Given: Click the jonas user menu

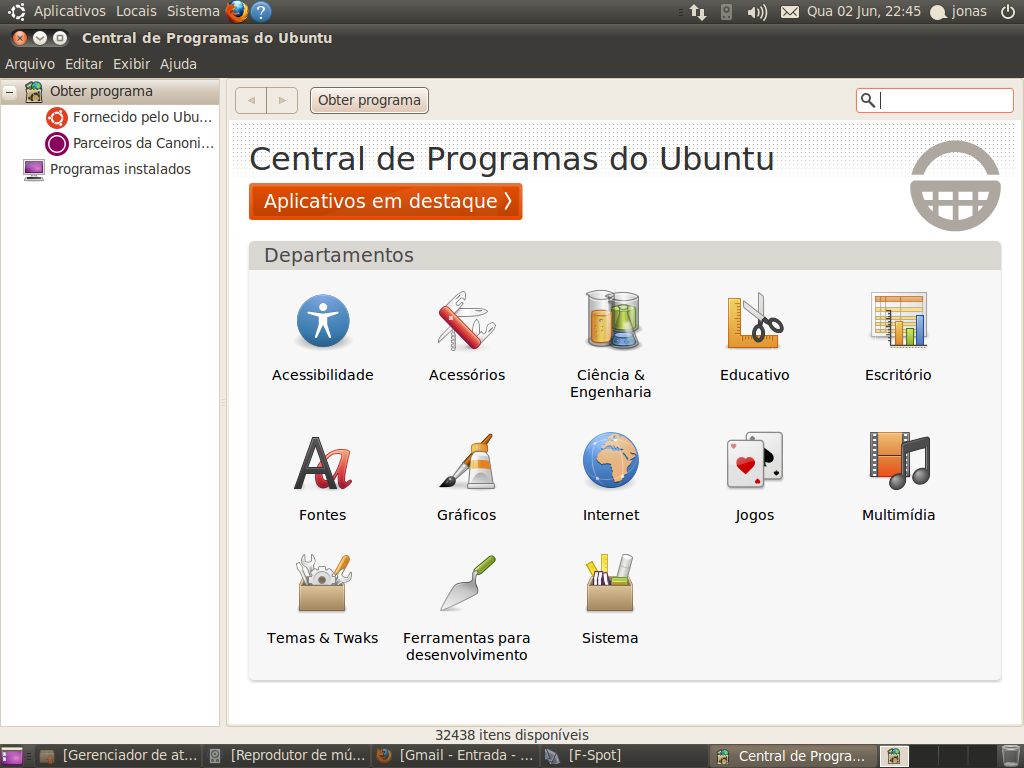Looking at the screenshot, I should coord(958,12).
